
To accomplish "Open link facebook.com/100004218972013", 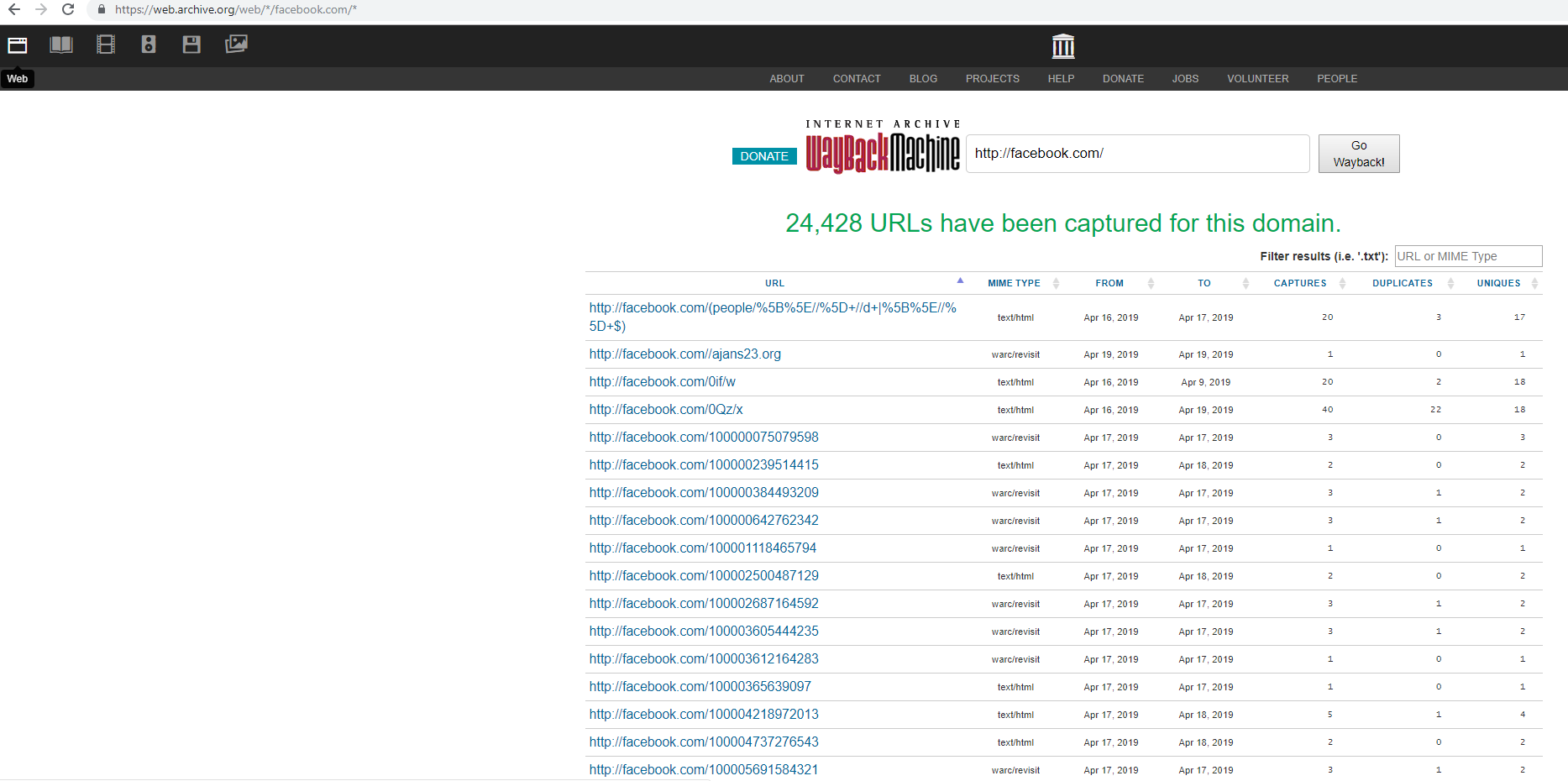I will [704, 715].
